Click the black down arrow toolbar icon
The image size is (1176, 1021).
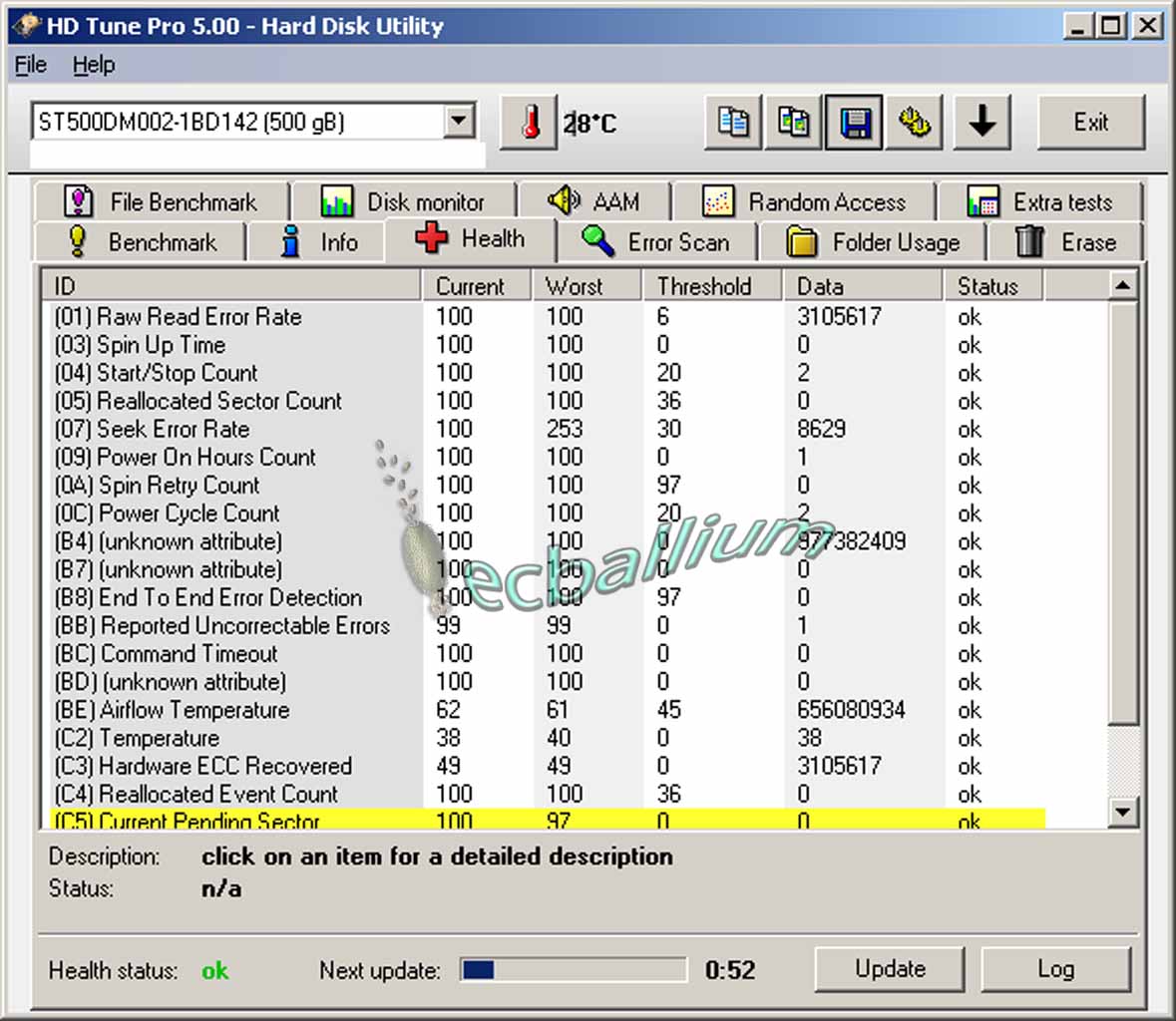point(981,123)
